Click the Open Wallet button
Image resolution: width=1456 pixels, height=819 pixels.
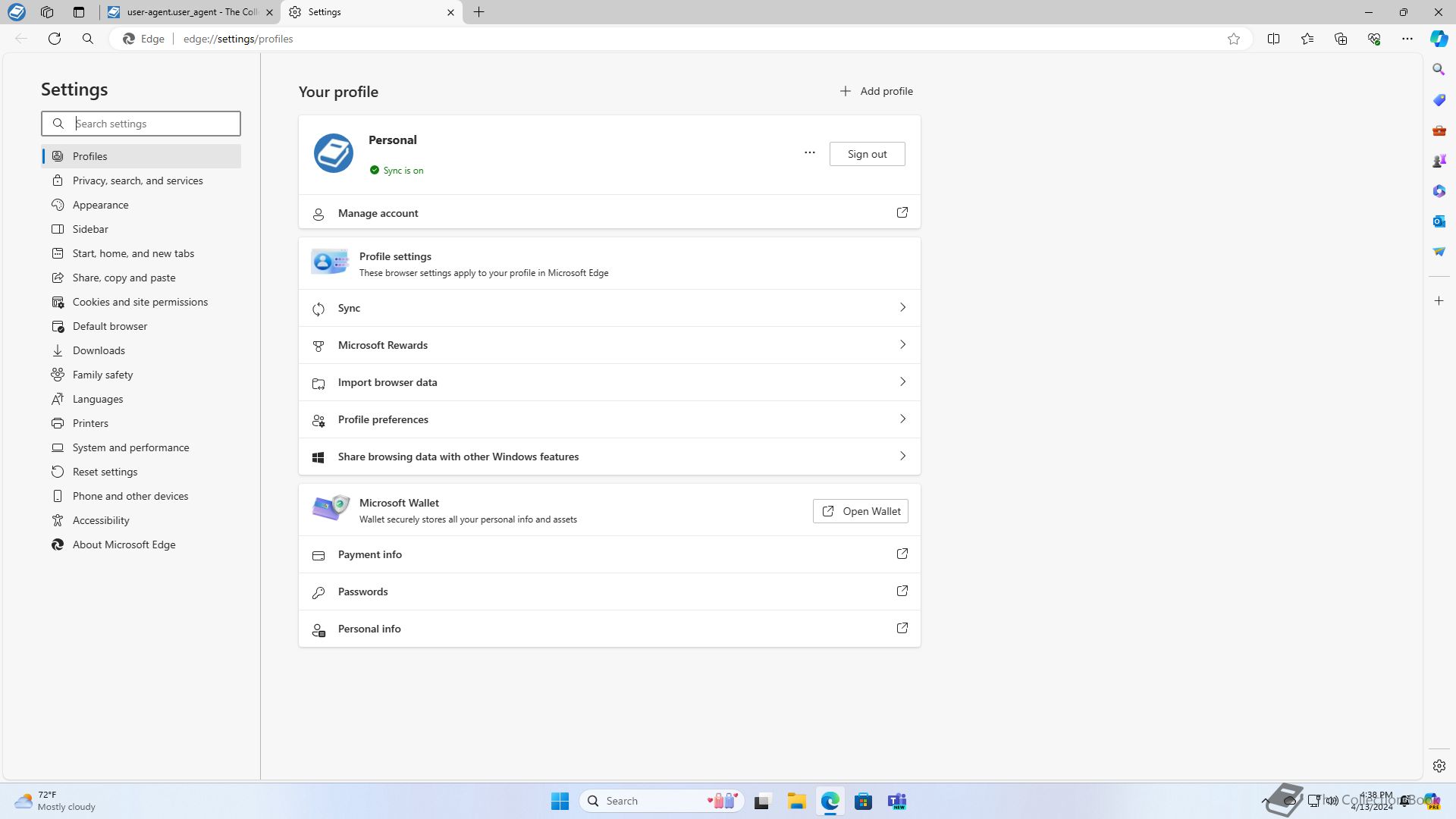(x=860, y=511)
